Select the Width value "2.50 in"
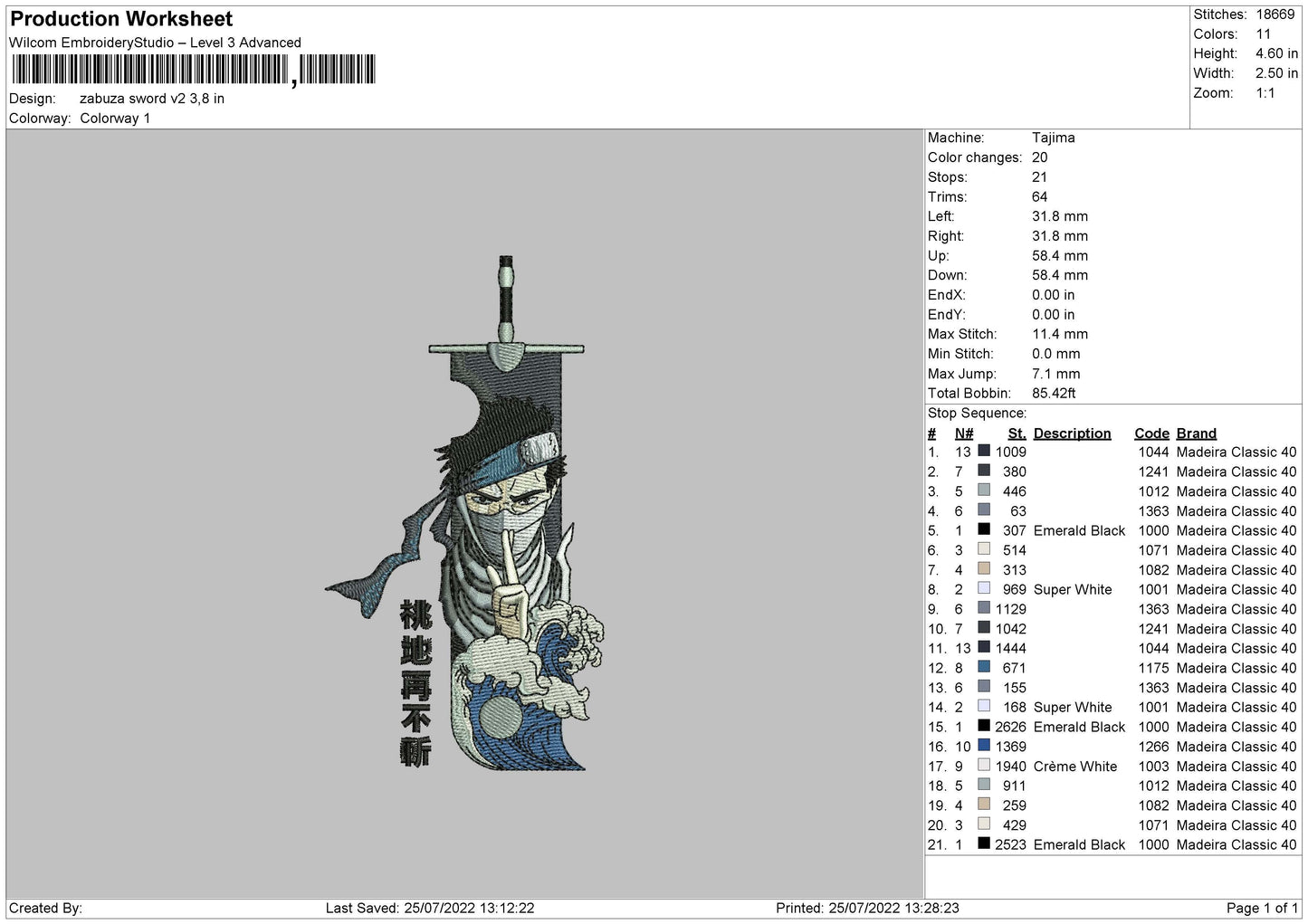 [1276, 73]
